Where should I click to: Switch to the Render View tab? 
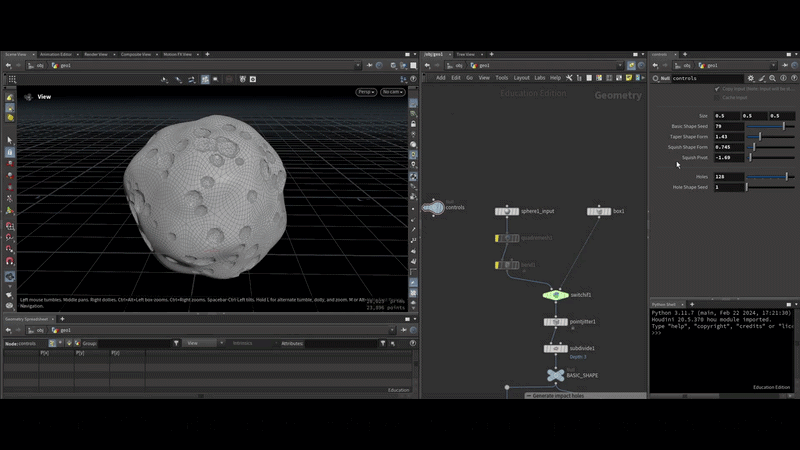click(96, 54)
